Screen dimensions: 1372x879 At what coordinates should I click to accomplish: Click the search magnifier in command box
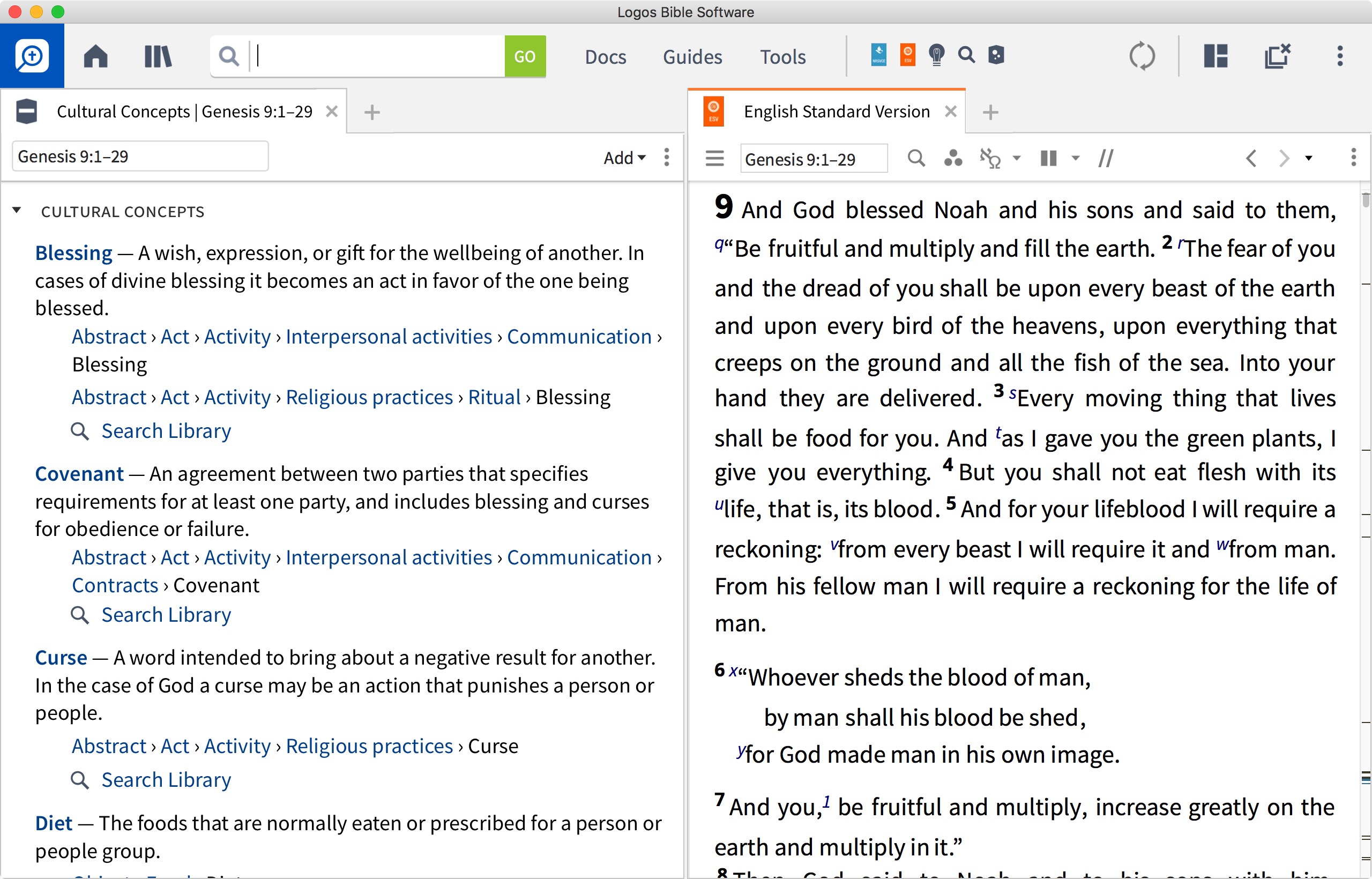[x=229, y=56]
